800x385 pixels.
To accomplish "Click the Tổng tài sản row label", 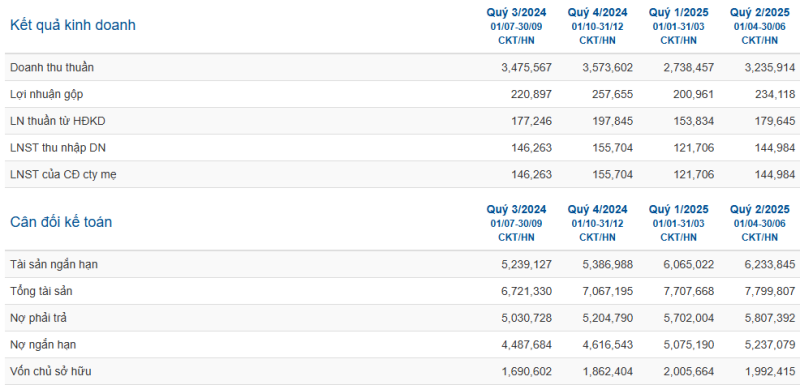I will (x=41, y=291).
